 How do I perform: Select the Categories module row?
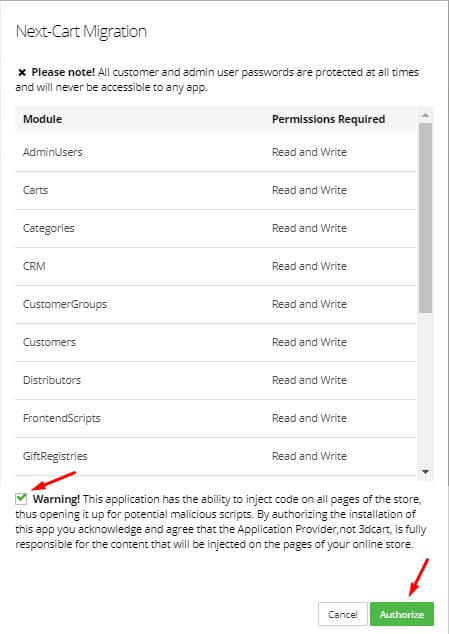coord(216,228)
